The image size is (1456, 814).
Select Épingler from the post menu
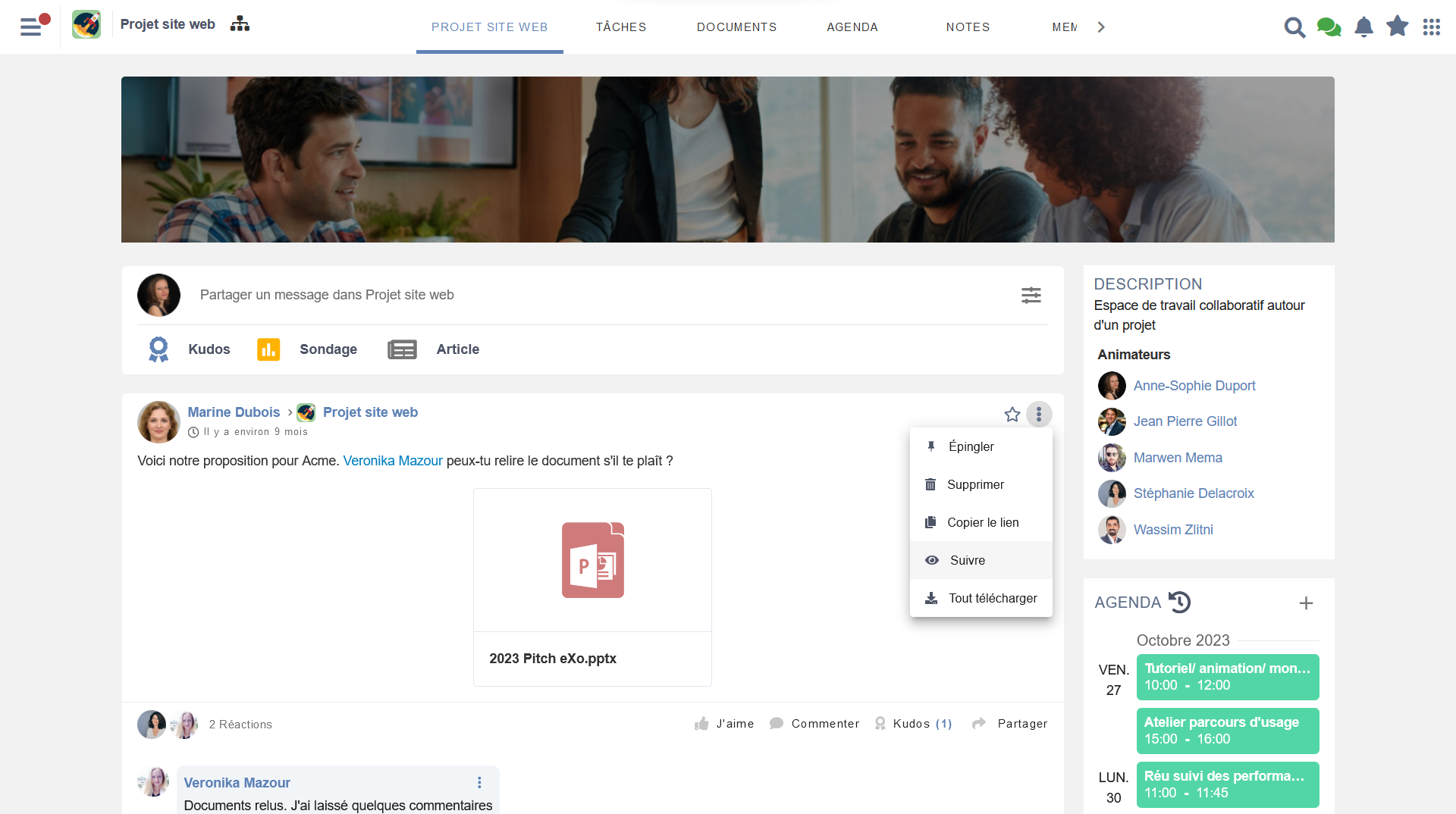pyautogui.click(x=971, y=446)
